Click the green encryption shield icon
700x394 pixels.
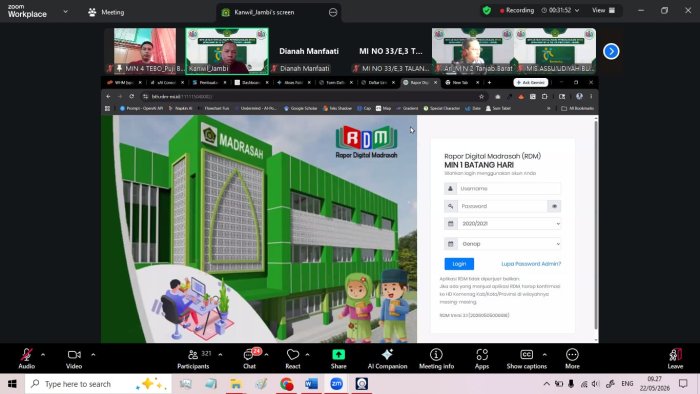(487, 10)
